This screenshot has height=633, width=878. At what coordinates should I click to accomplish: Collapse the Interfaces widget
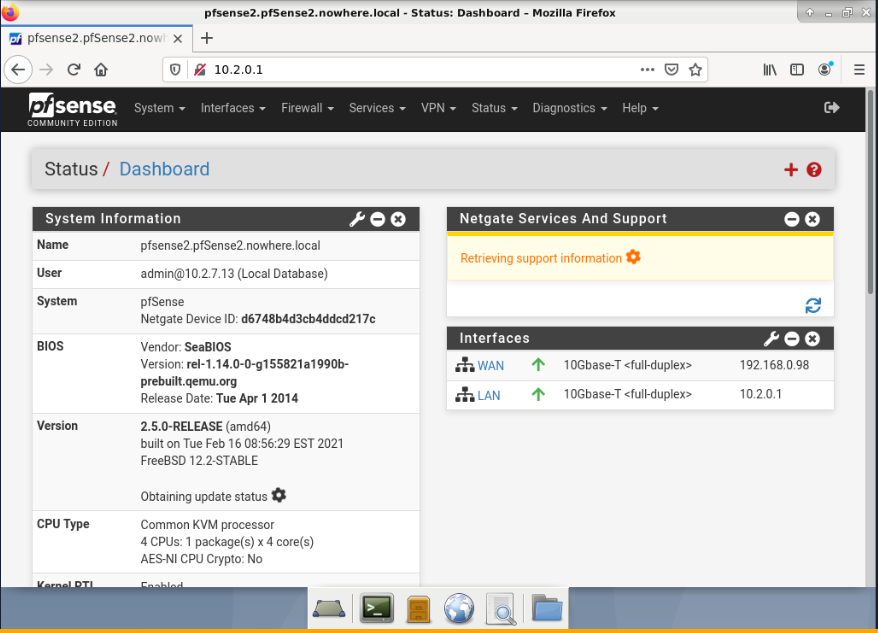coord(792,338)
